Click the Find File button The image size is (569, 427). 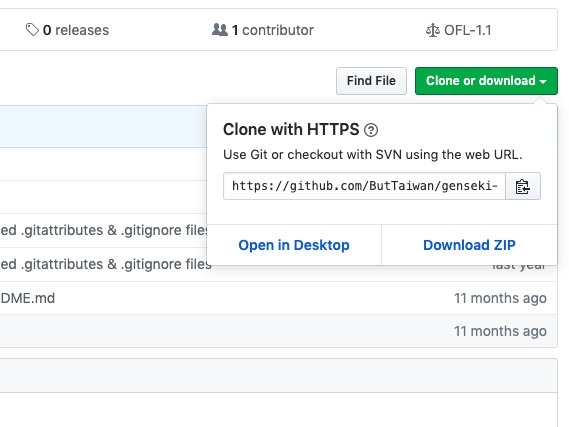tap(371, 81)
